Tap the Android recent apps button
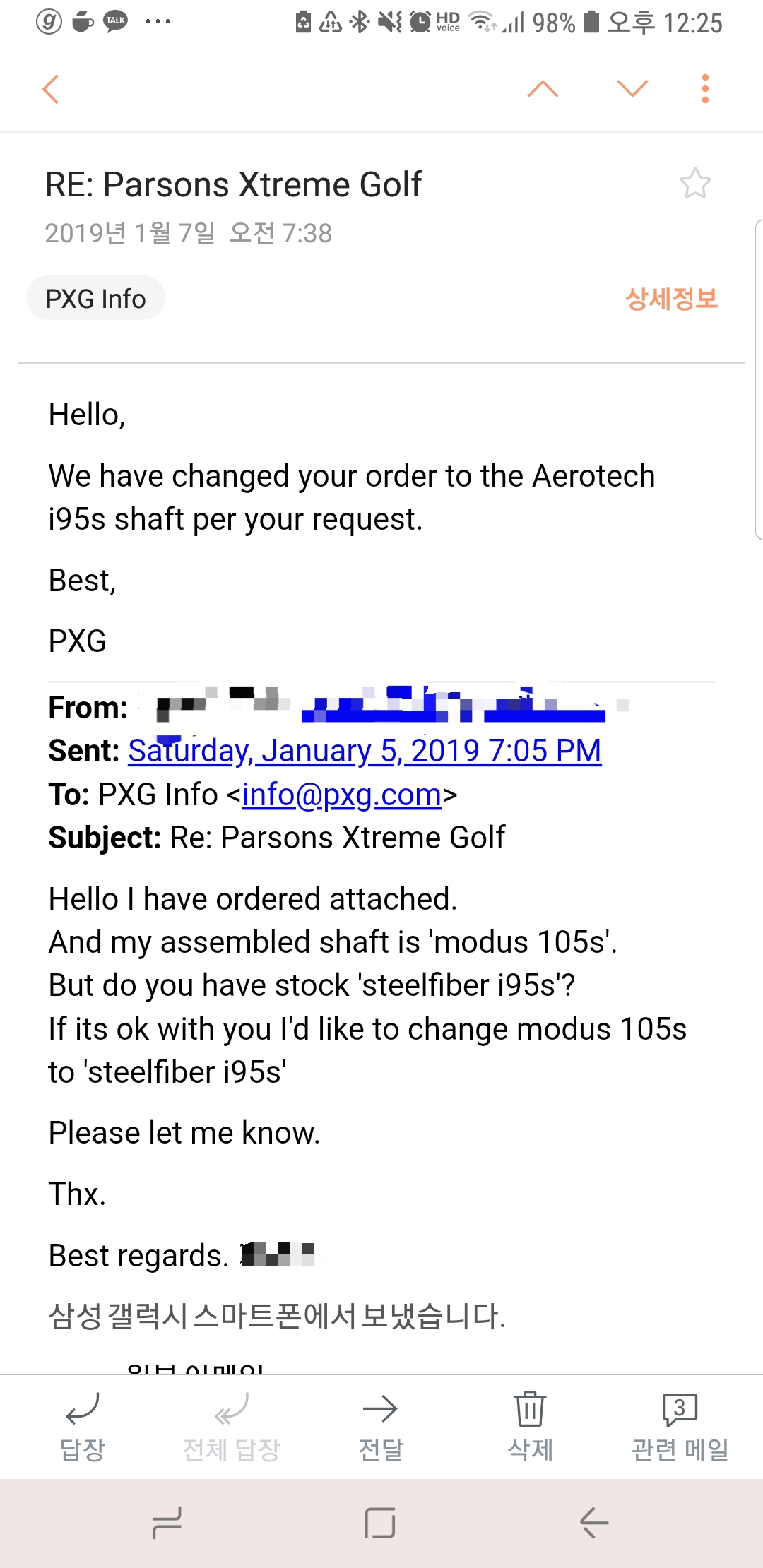Image resolution: width=763 pixels, height=1568 pixels. coord(167,1523)
